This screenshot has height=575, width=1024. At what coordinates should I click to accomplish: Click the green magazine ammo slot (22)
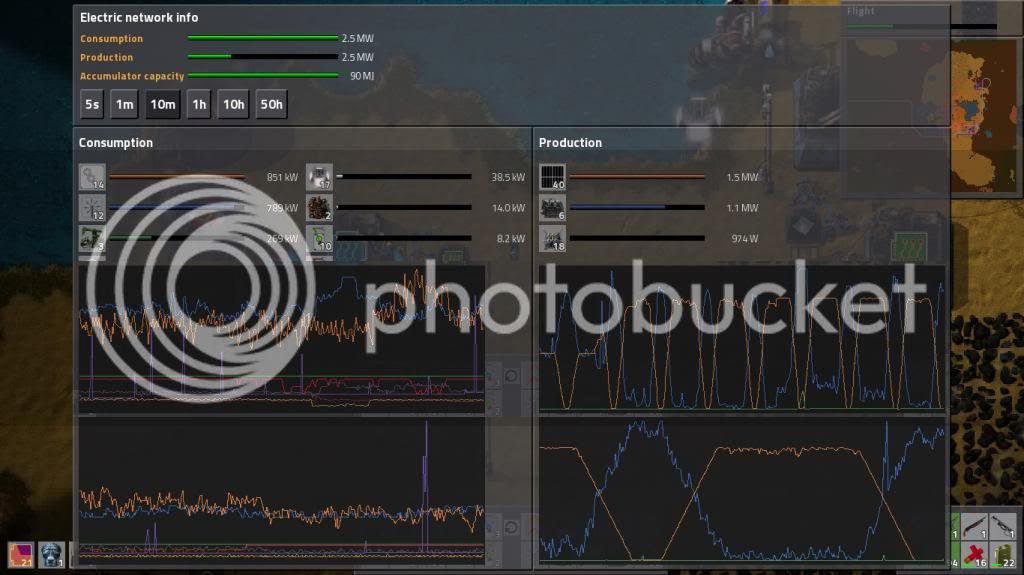(1003, 554)
